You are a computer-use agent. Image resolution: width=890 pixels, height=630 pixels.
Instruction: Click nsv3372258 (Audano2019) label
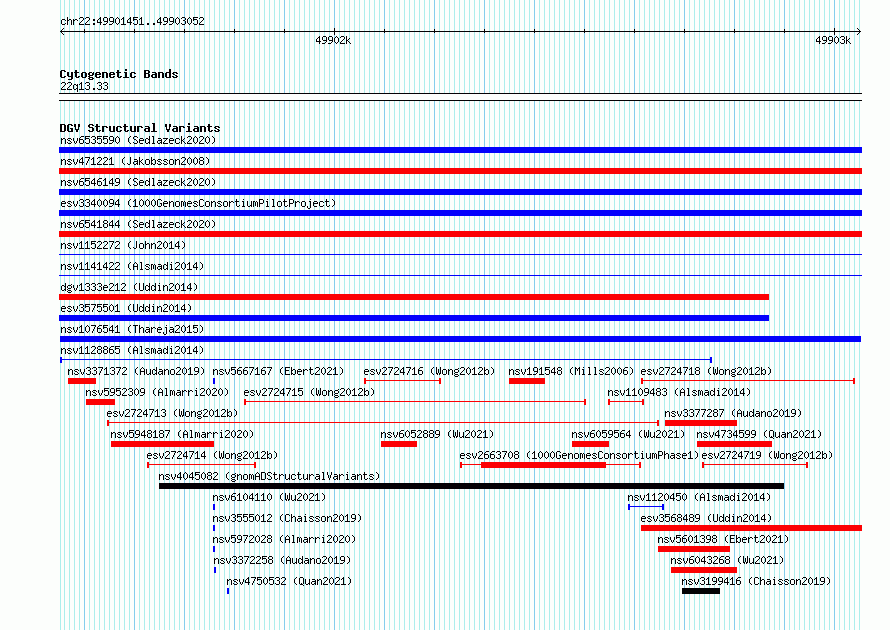[x=282, y=560]
